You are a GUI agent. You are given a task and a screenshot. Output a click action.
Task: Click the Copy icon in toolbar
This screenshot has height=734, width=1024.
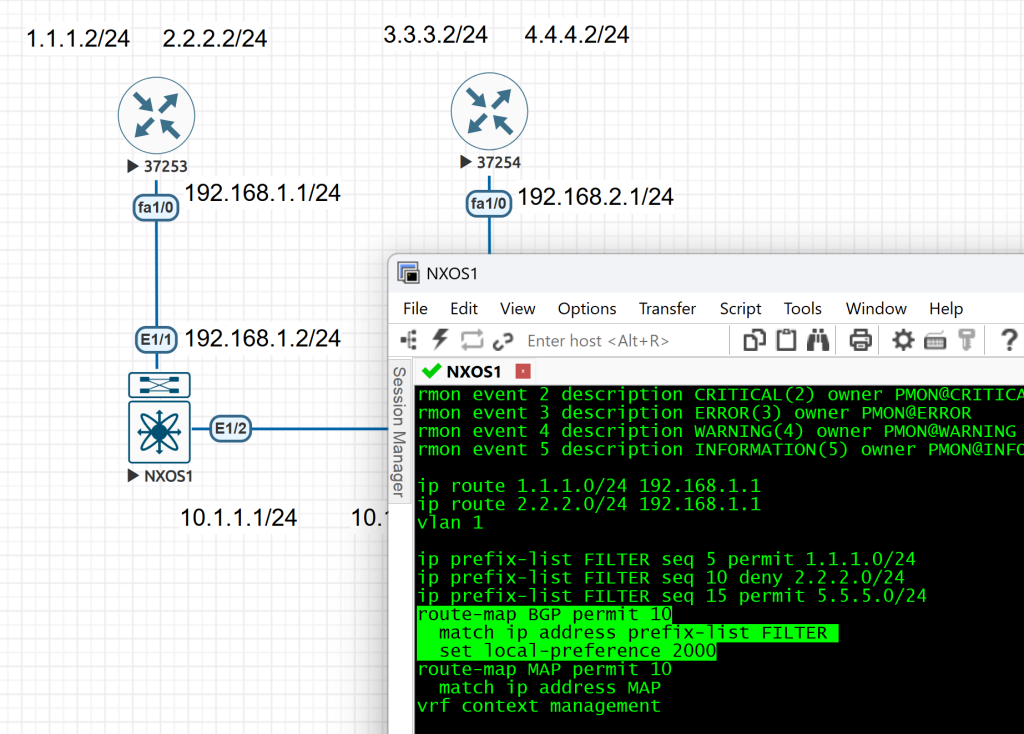(755, 340)
